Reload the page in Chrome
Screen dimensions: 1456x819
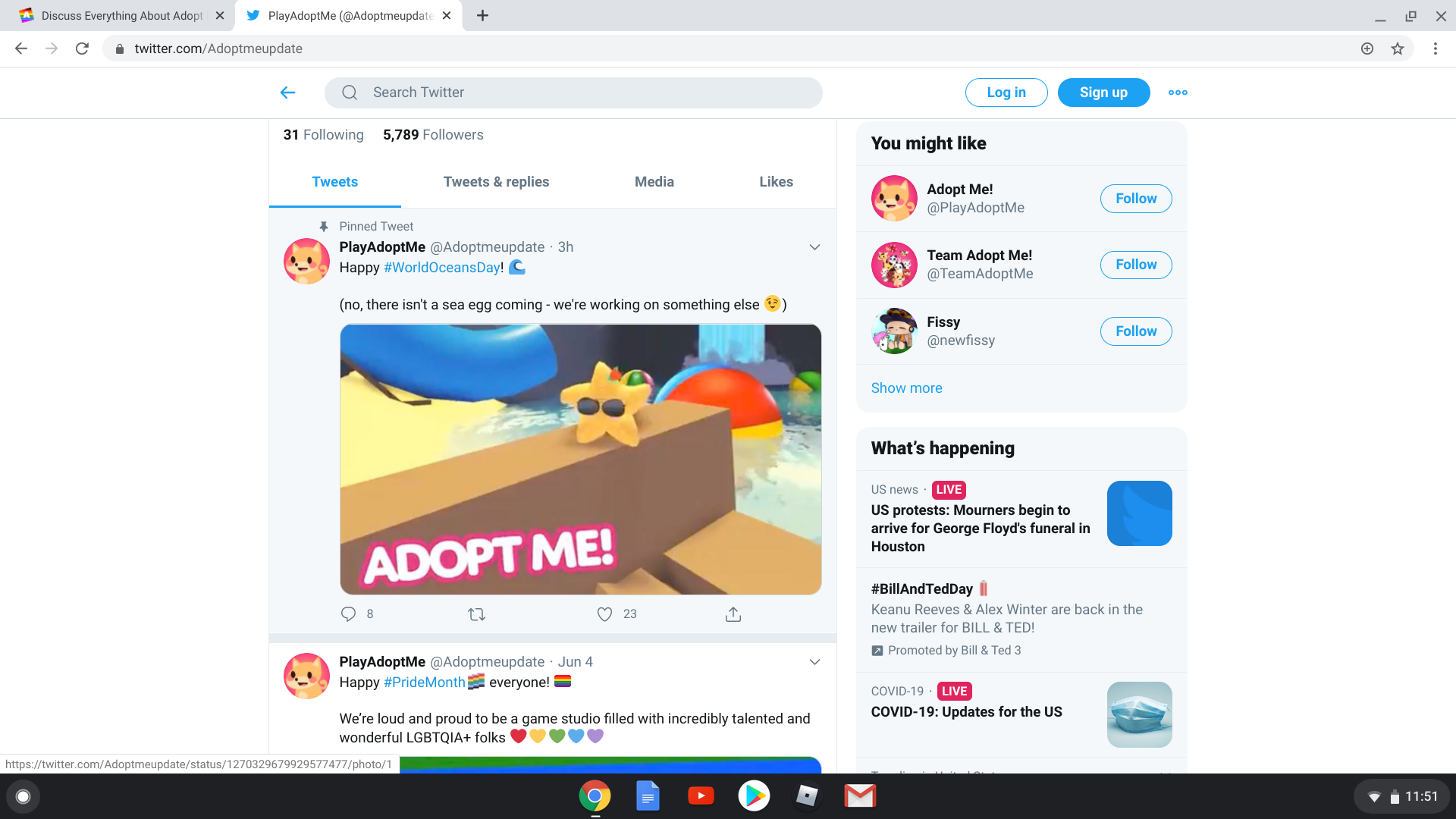82,49
